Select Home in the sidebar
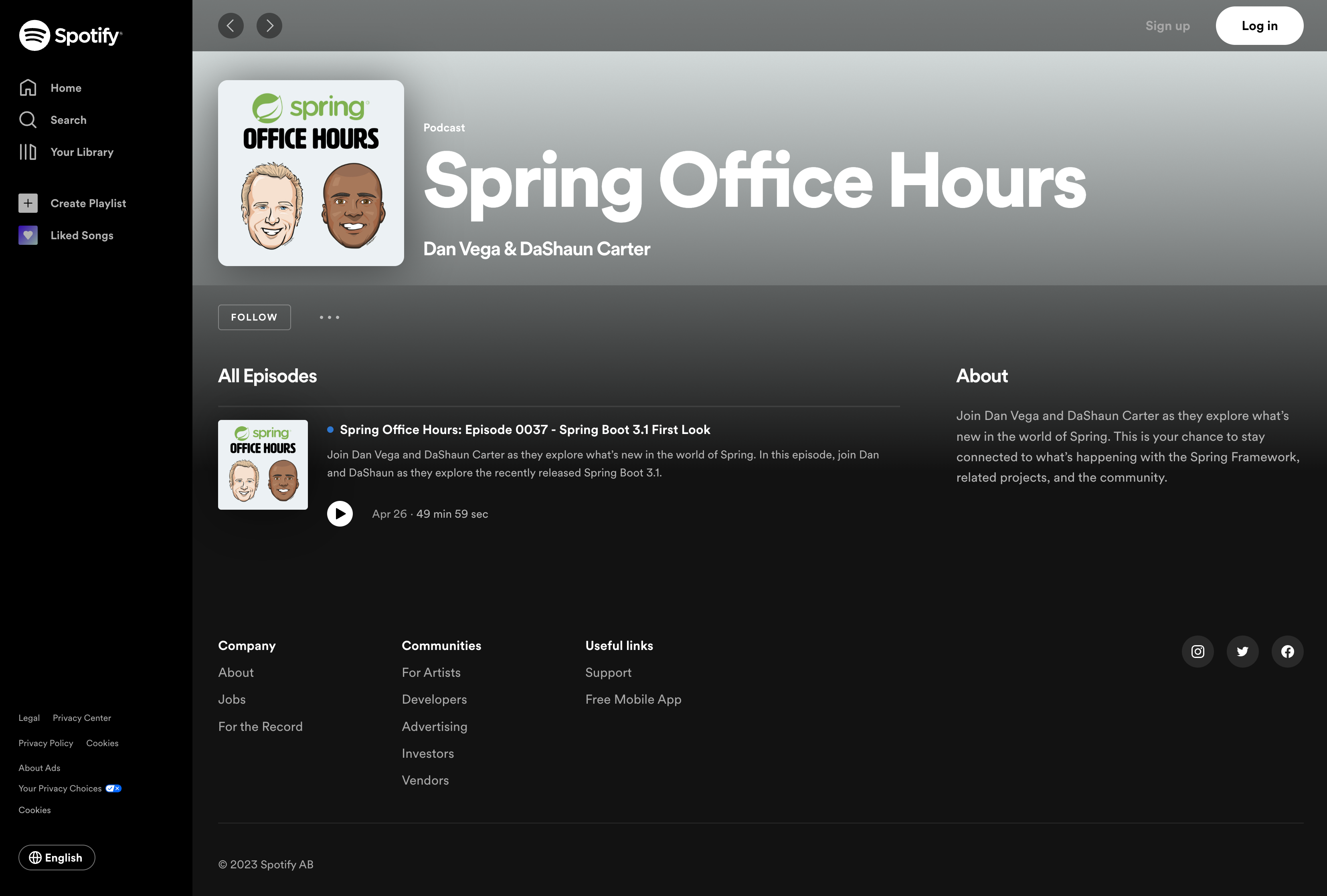 65,87
